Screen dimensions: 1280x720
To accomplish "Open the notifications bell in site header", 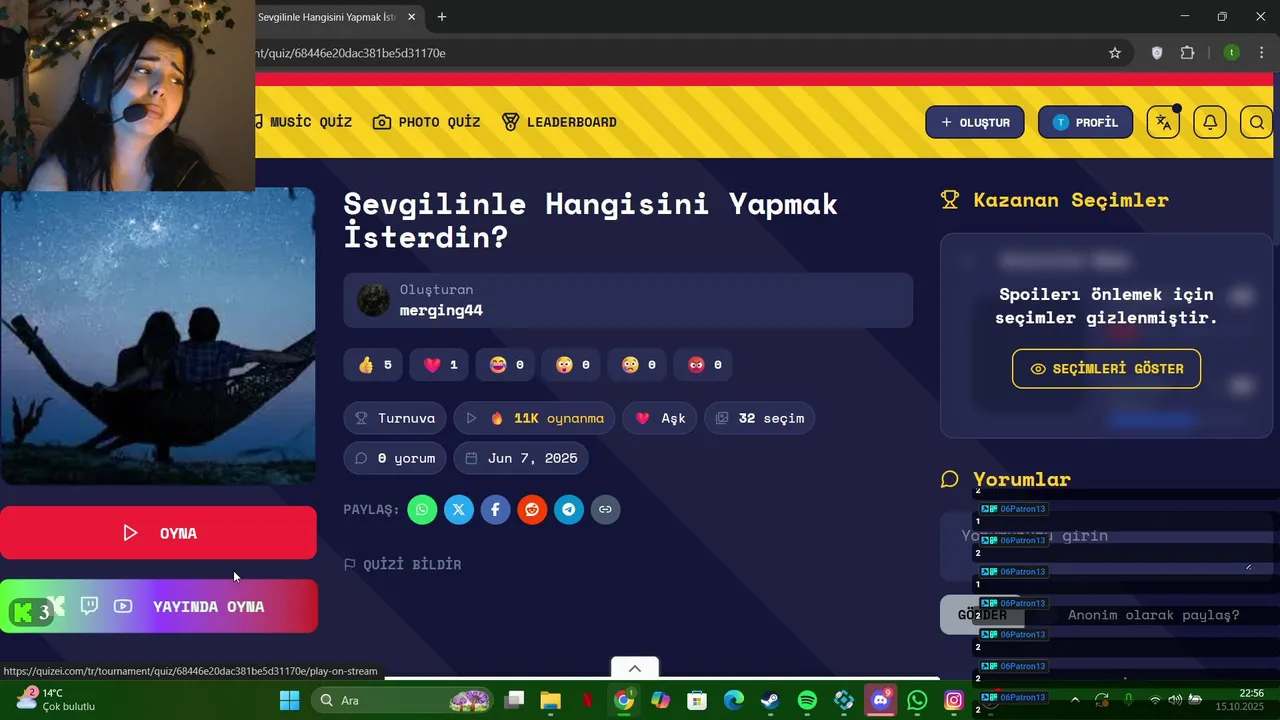I will click(x=1210, y=122).
